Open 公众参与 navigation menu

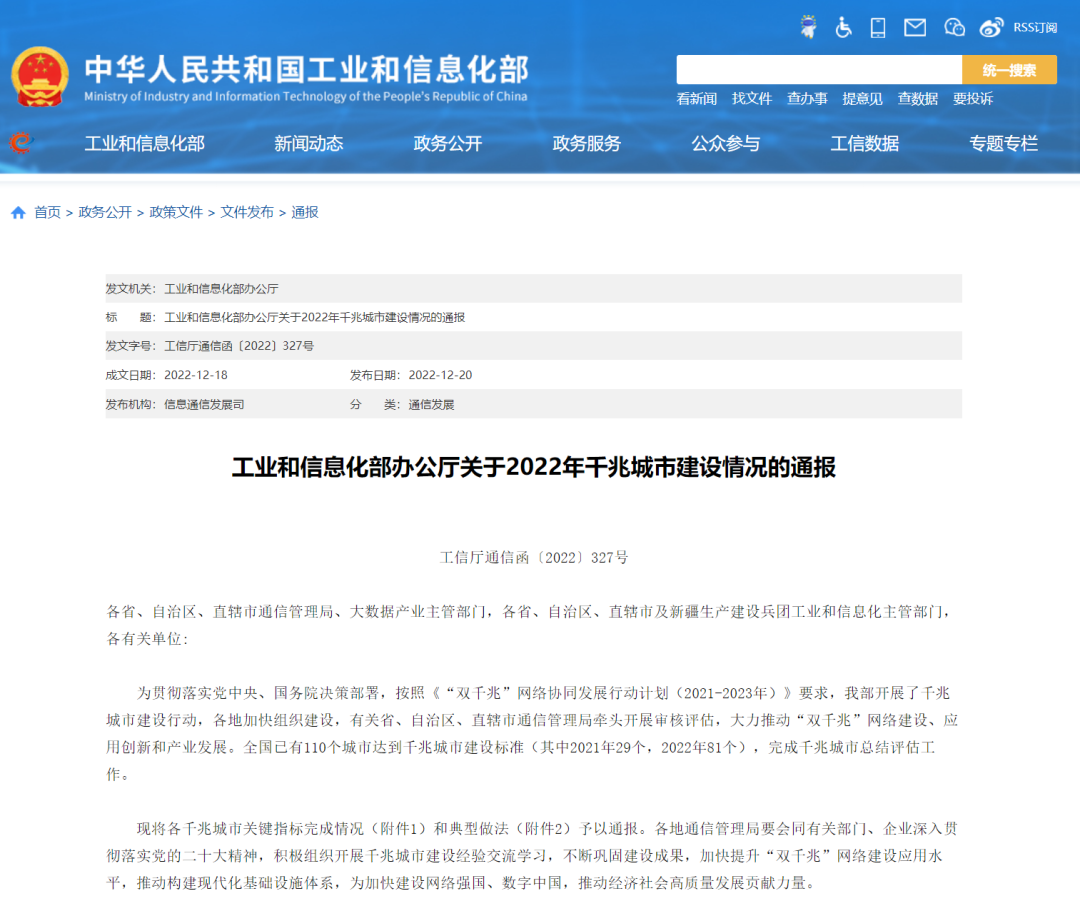726,143
